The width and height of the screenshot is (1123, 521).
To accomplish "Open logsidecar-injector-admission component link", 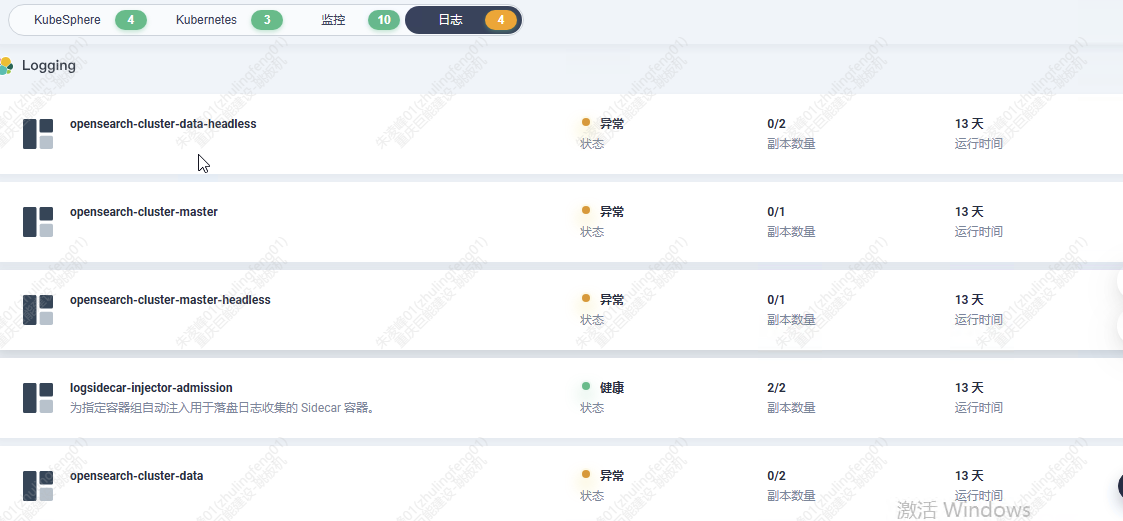I will point(151,388).
